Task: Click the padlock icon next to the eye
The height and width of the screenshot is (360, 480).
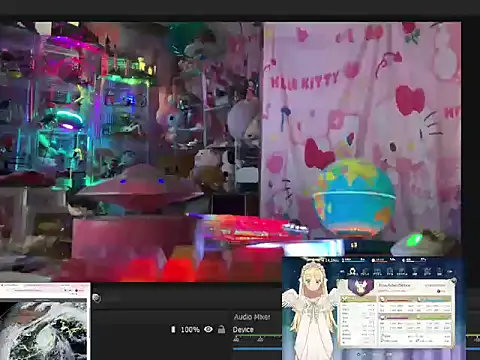Action: (221, 329)
